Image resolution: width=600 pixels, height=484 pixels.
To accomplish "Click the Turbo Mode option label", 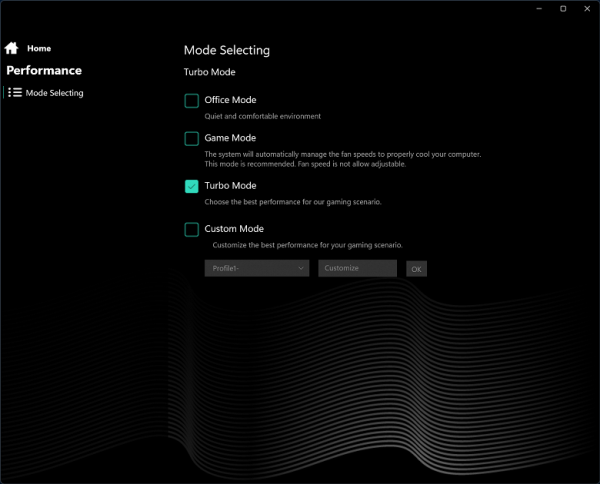I will click(230, 186).
